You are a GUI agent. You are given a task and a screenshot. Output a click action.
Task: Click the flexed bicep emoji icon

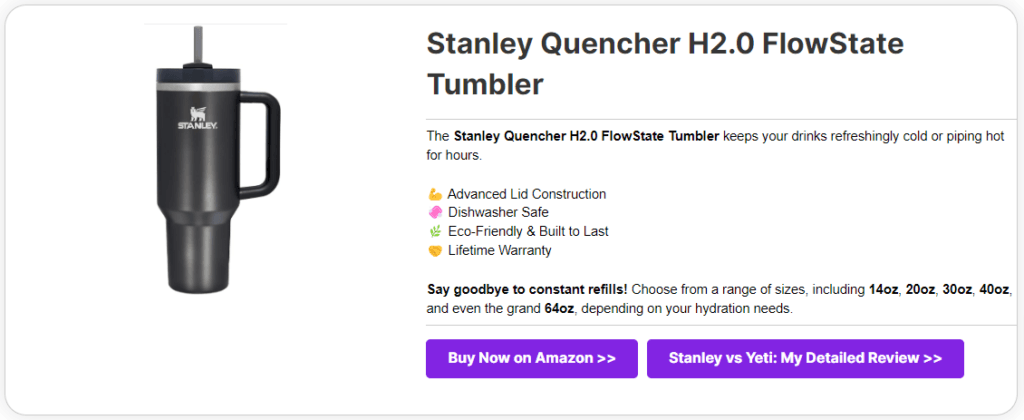pos(433,194)
